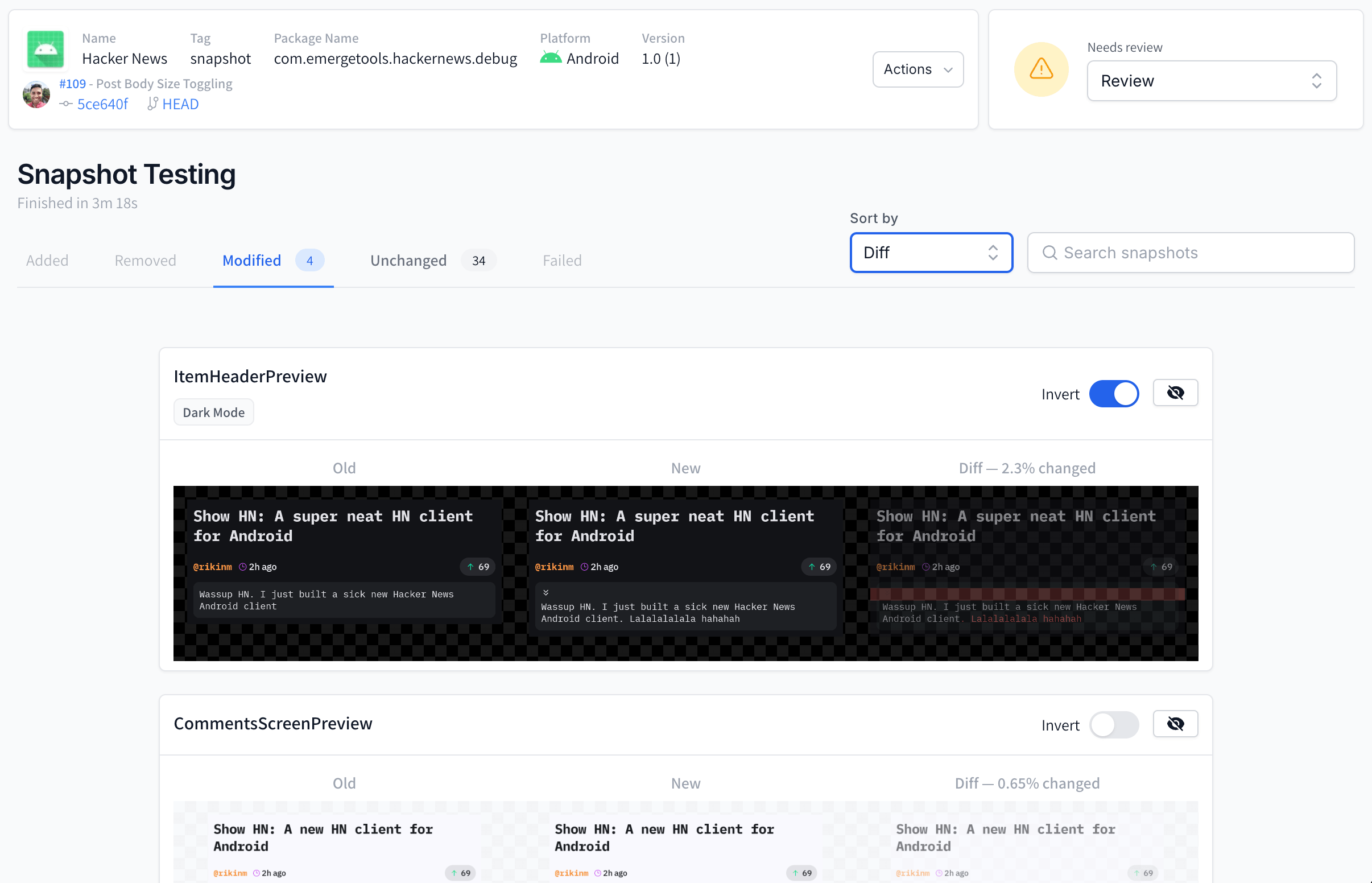Toggle the Invert switch on CommentsScreenPreview
The image size is (1372, 883).
[x=1114, y=724]
